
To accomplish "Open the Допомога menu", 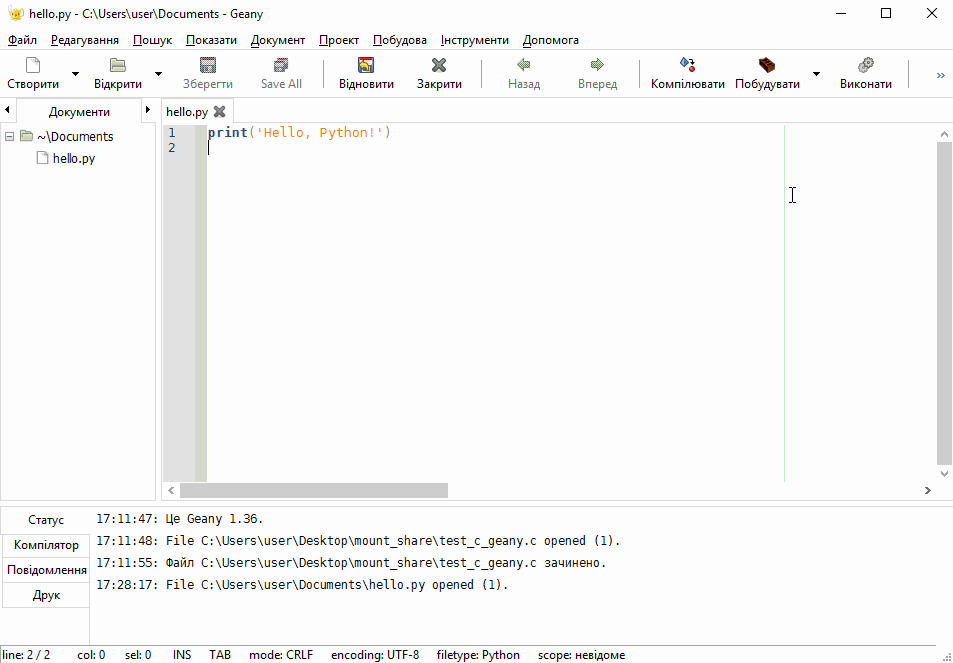I will [x=550, y=40].
